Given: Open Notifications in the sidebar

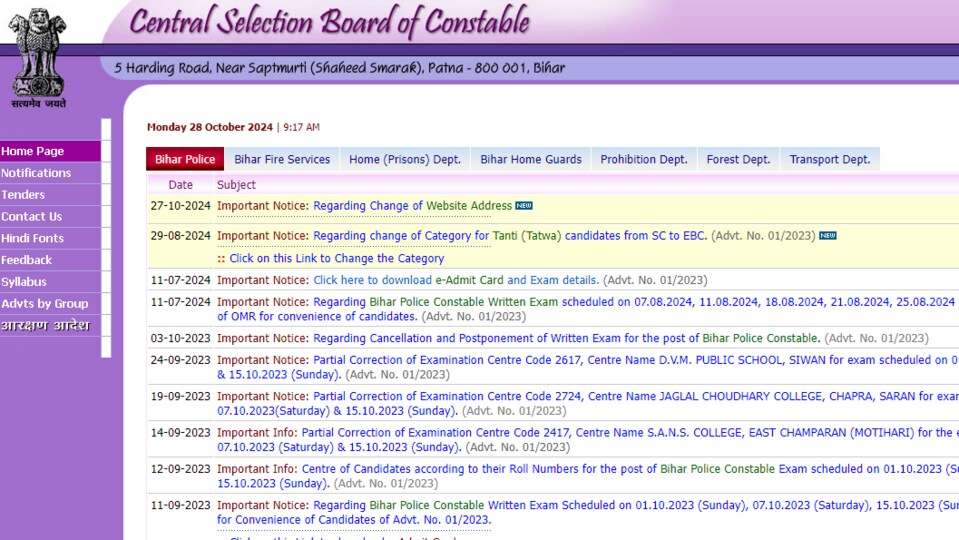Looking at the screenshot, I should pyautogui.click(x=50, y=173).
